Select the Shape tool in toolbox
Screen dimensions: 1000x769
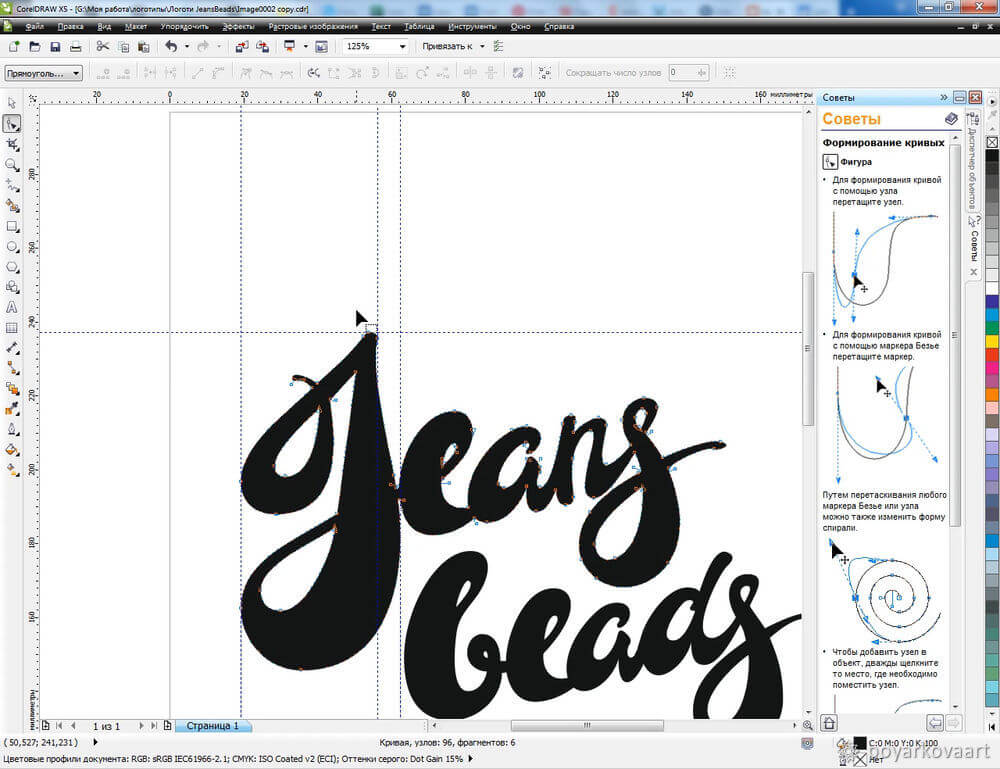tap(11, 124)
